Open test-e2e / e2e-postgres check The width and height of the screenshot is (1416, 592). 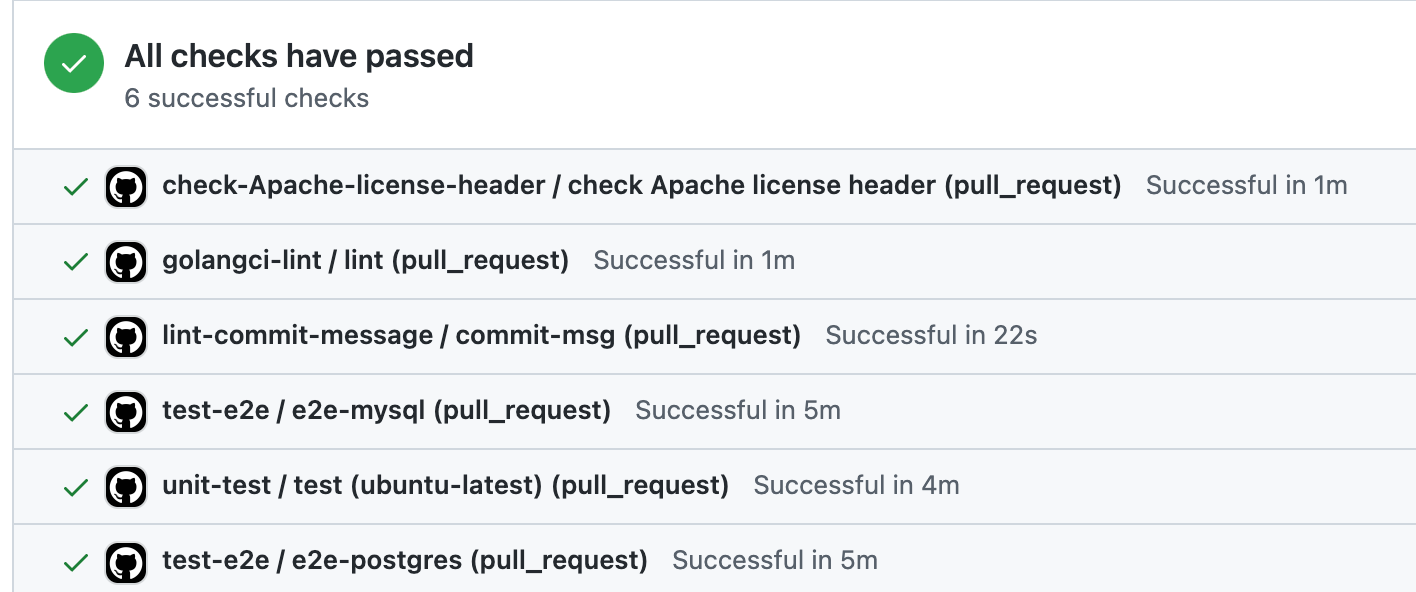click(404, 561)
